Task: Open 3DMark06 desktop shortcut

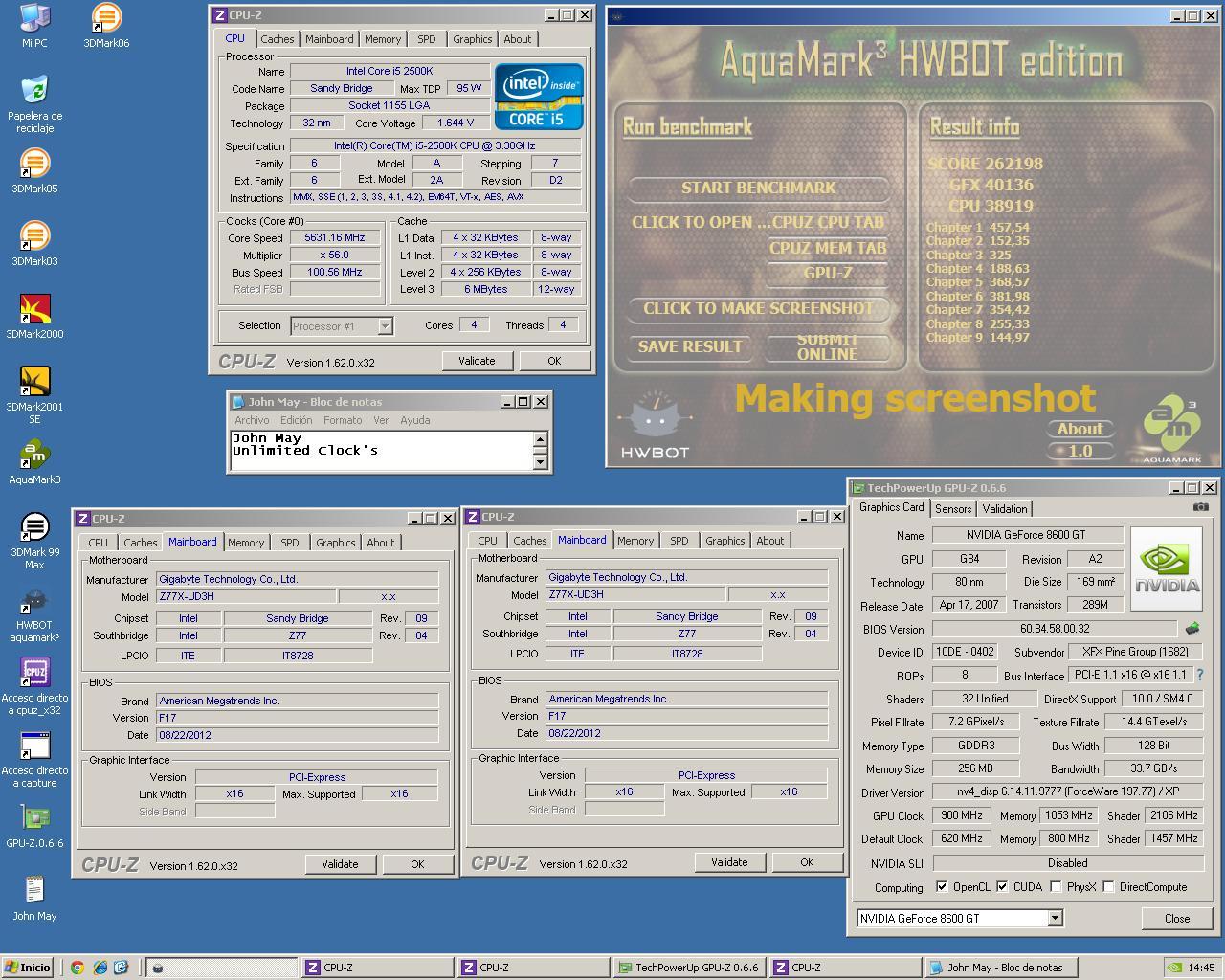Action: click(x=106, y=26)
